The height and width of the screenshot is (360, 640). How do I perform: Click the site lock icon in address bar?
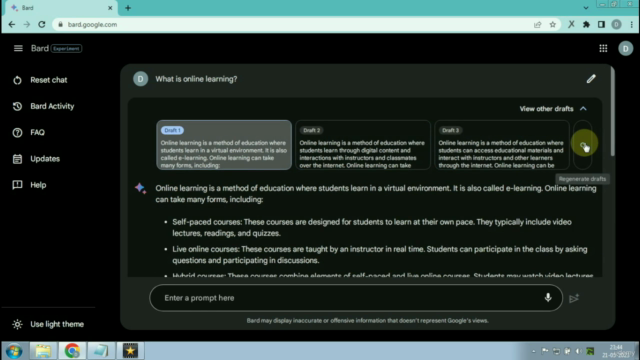(60, 24)
